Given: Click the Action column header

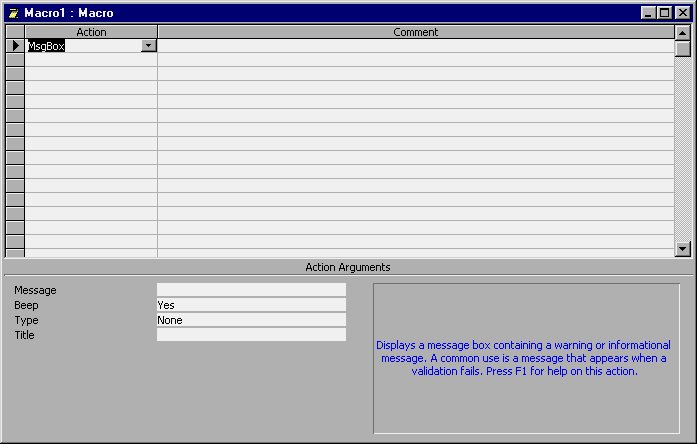Looking at the screenshot, I should coord(91,32).
